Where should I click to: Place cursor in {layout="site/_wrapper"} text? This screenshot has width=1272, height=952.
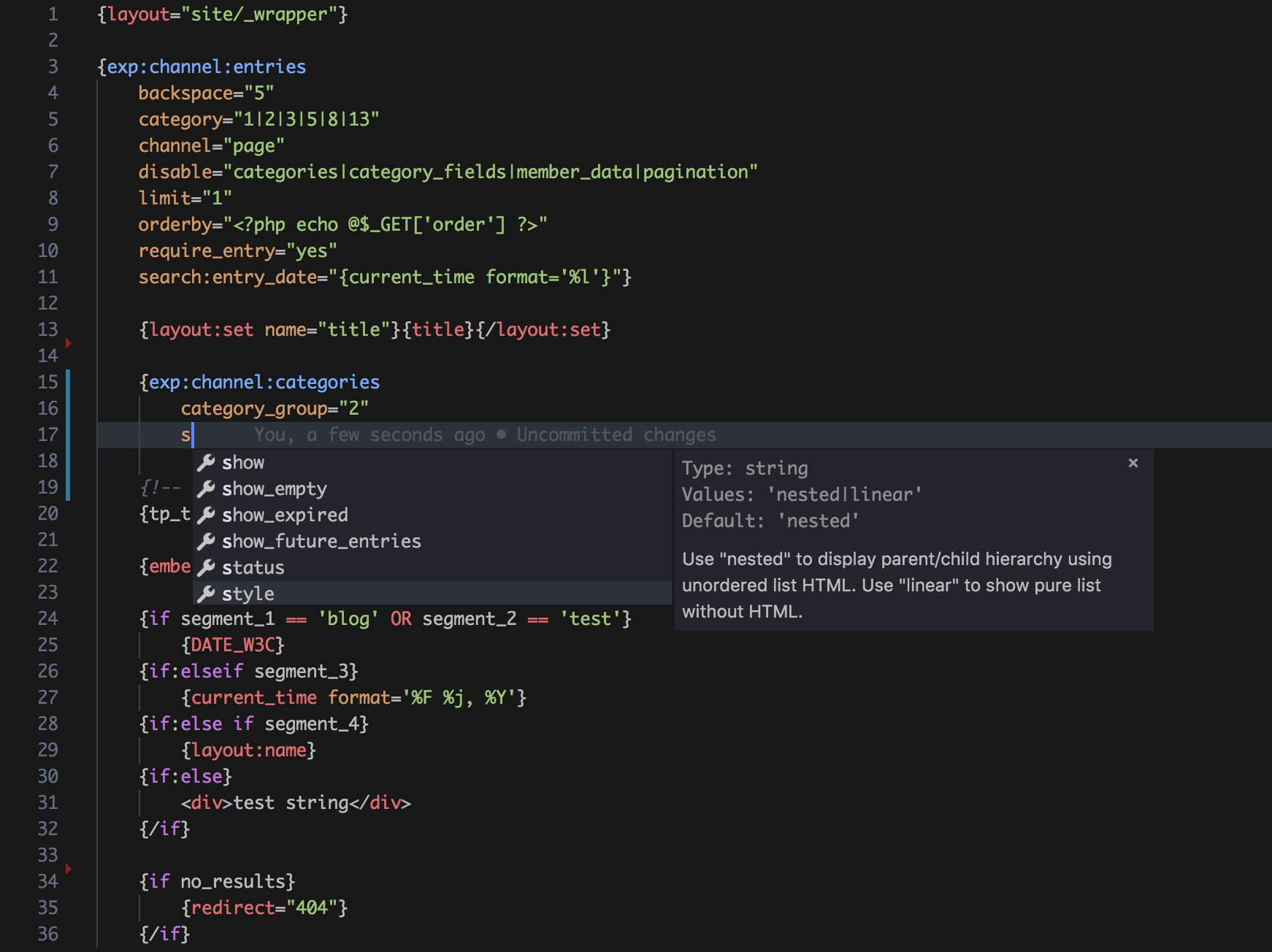point(223,14)
